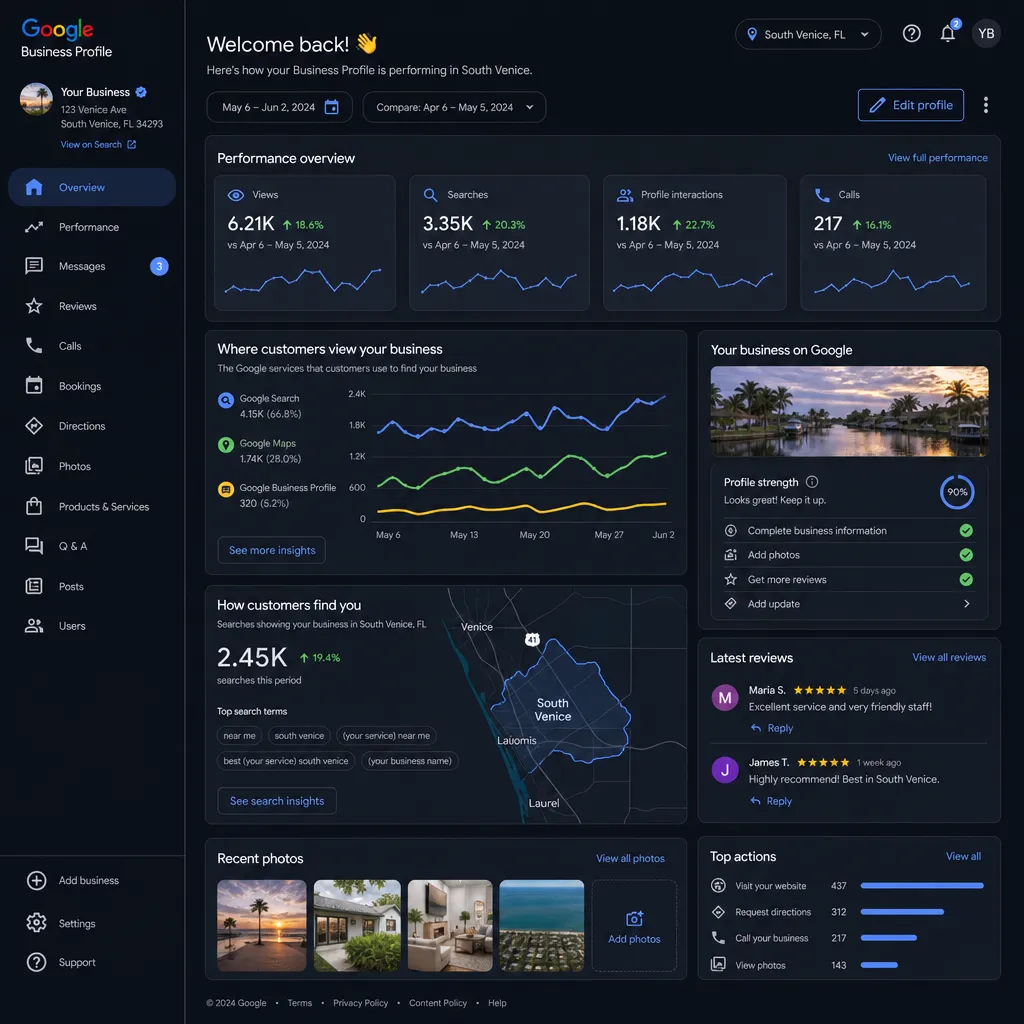Open the house exterior photo thumbnail
Screen dimensions: 1024x1024
(357, 925)
